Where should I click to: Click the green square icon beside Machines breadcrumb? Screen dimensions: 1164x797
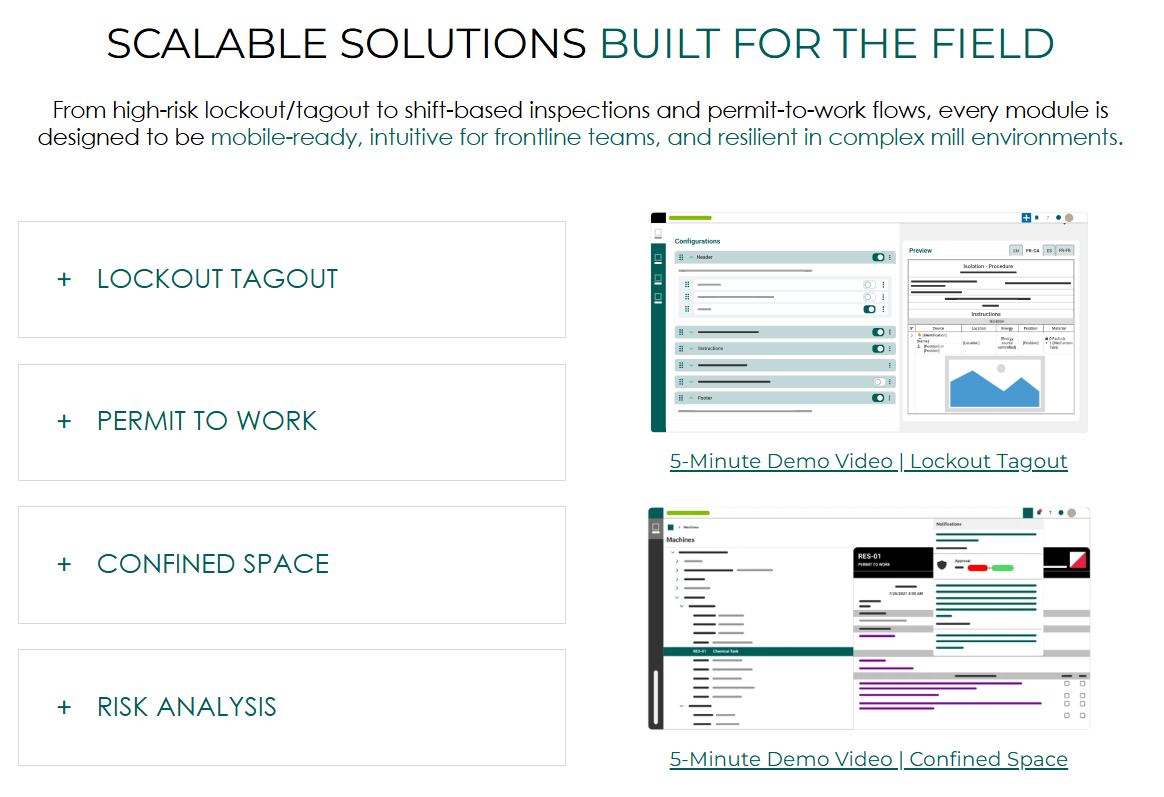[x=671, y=526]
